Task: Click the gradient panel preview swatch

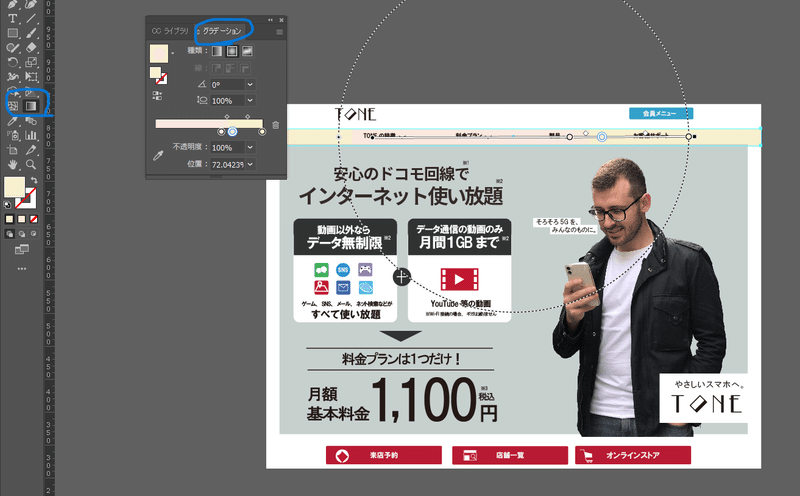Action: (x=159, y=54)
